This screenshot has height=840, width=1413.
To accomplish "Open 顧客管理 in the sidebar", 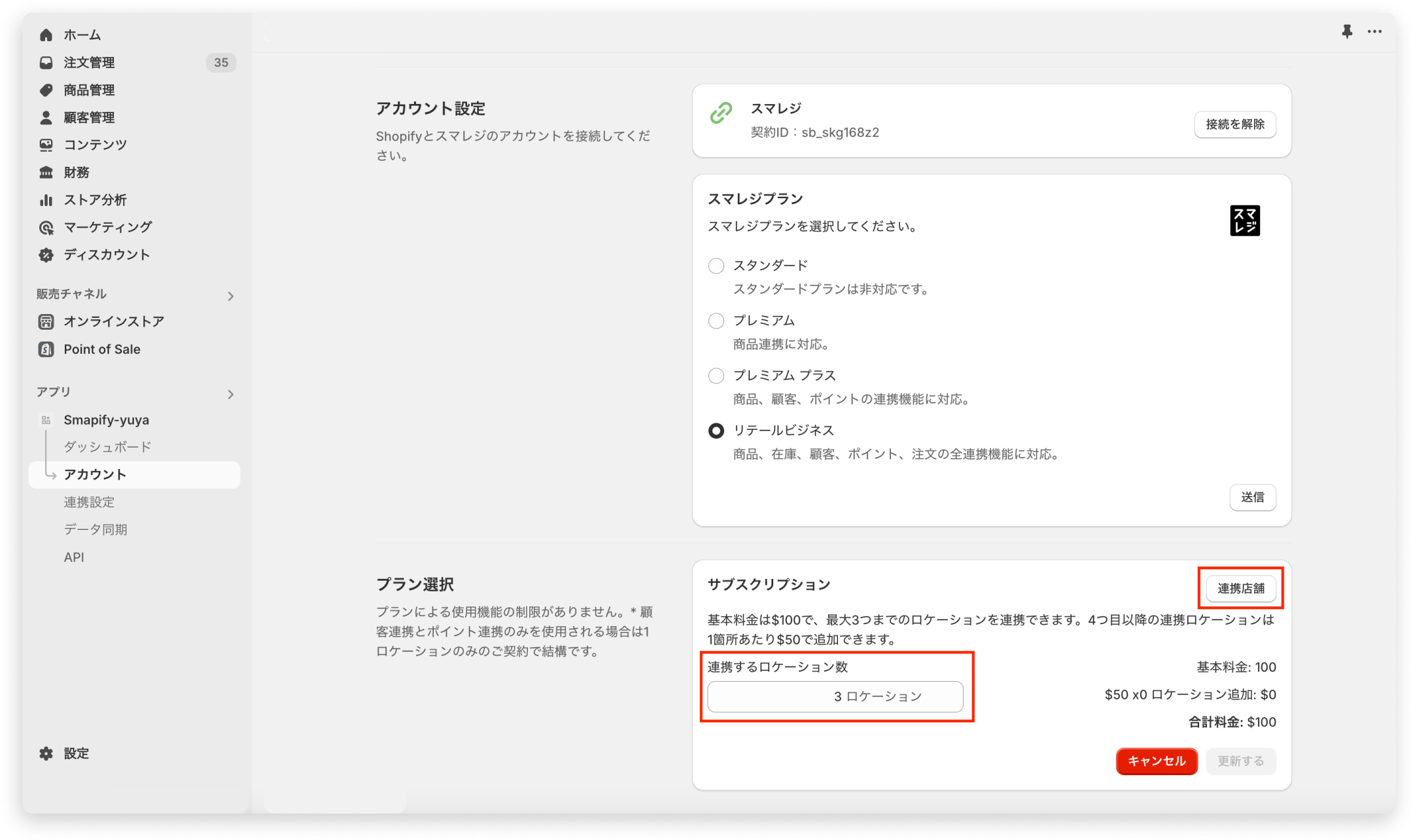I will [x=89, y=117].
